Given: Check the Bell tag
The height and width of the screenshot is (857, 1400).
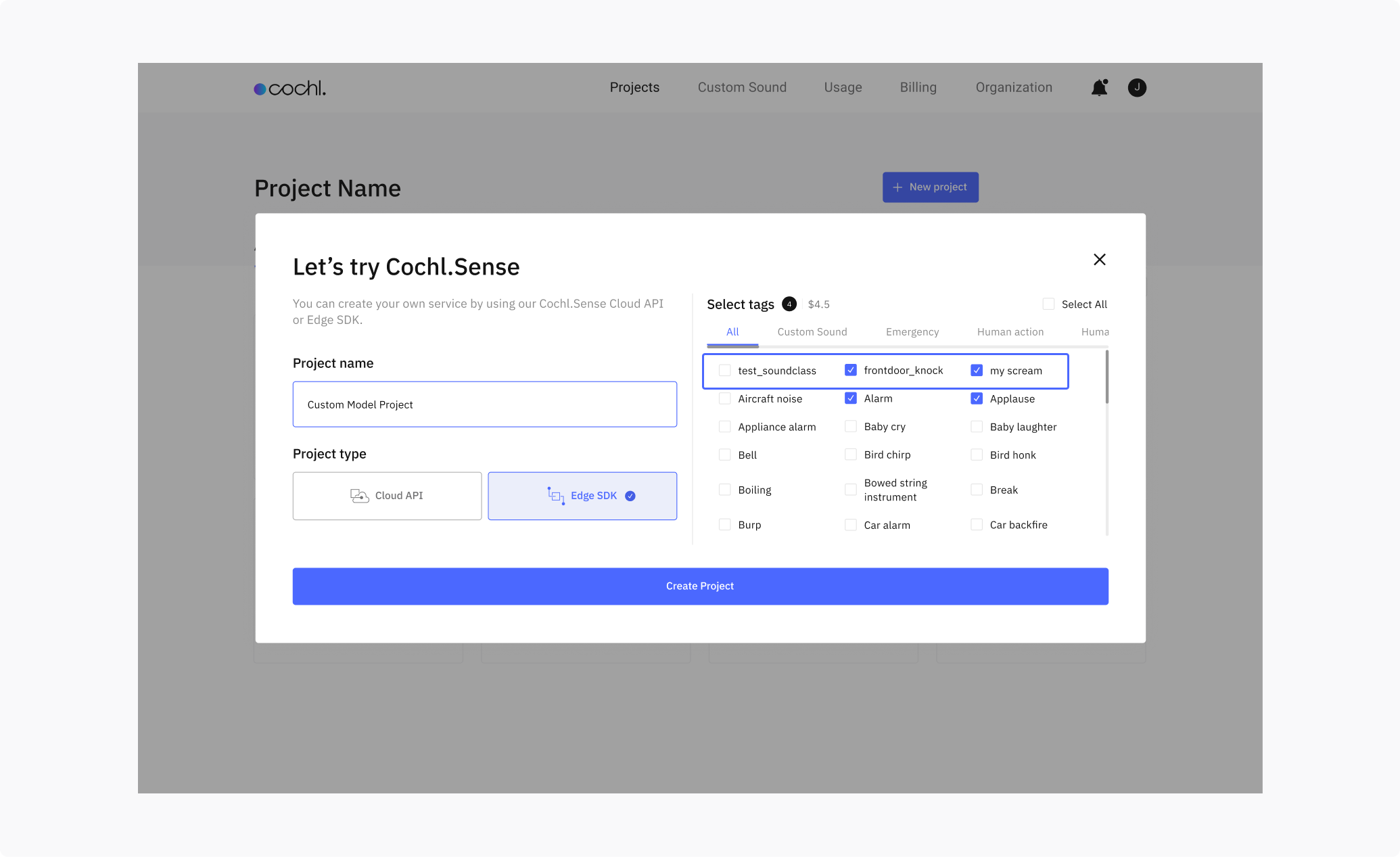Looking at the screenshot, I should point(724,455).
